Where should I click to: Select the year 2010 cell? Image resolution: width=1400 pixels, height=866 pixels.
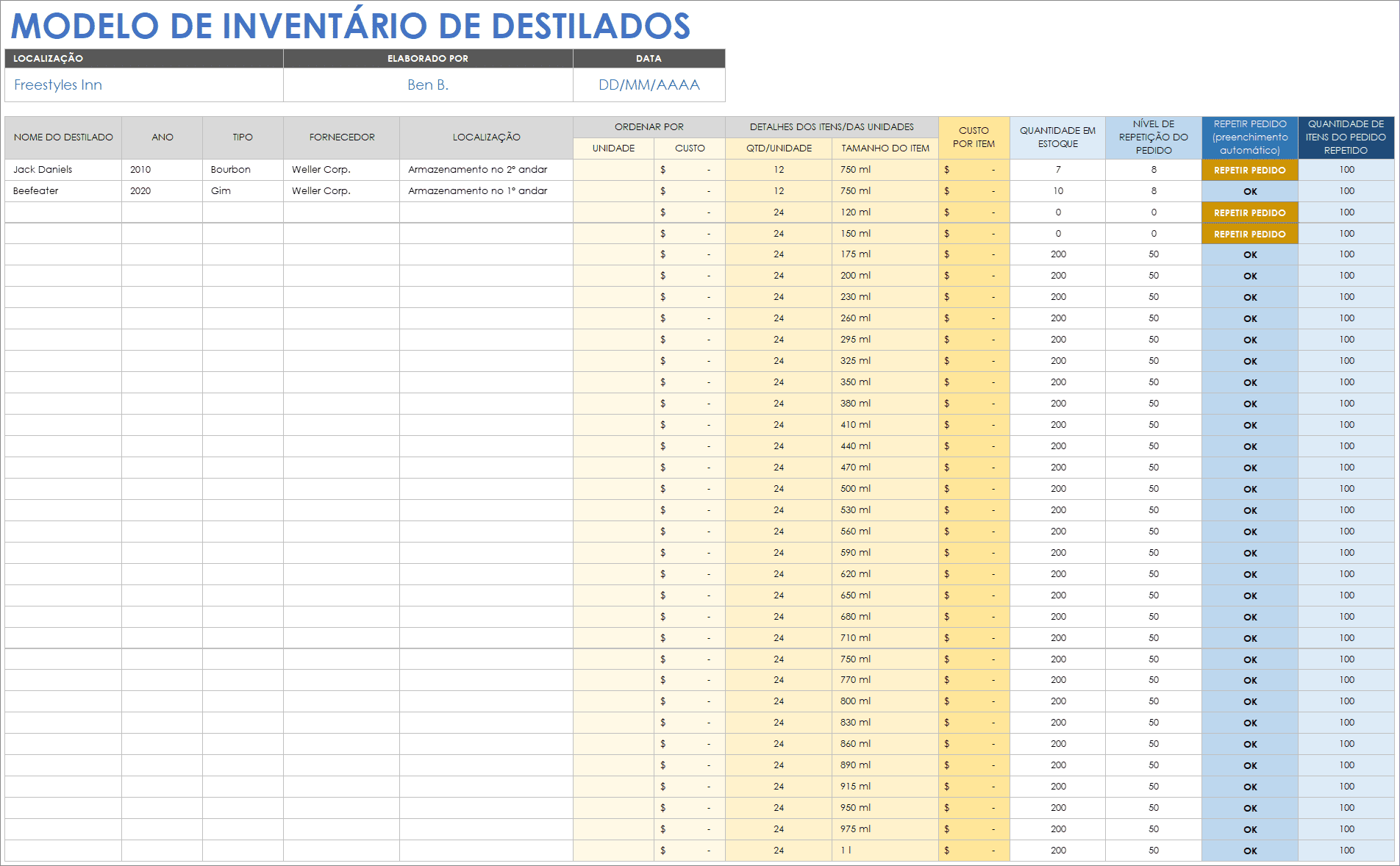(162, 170)
